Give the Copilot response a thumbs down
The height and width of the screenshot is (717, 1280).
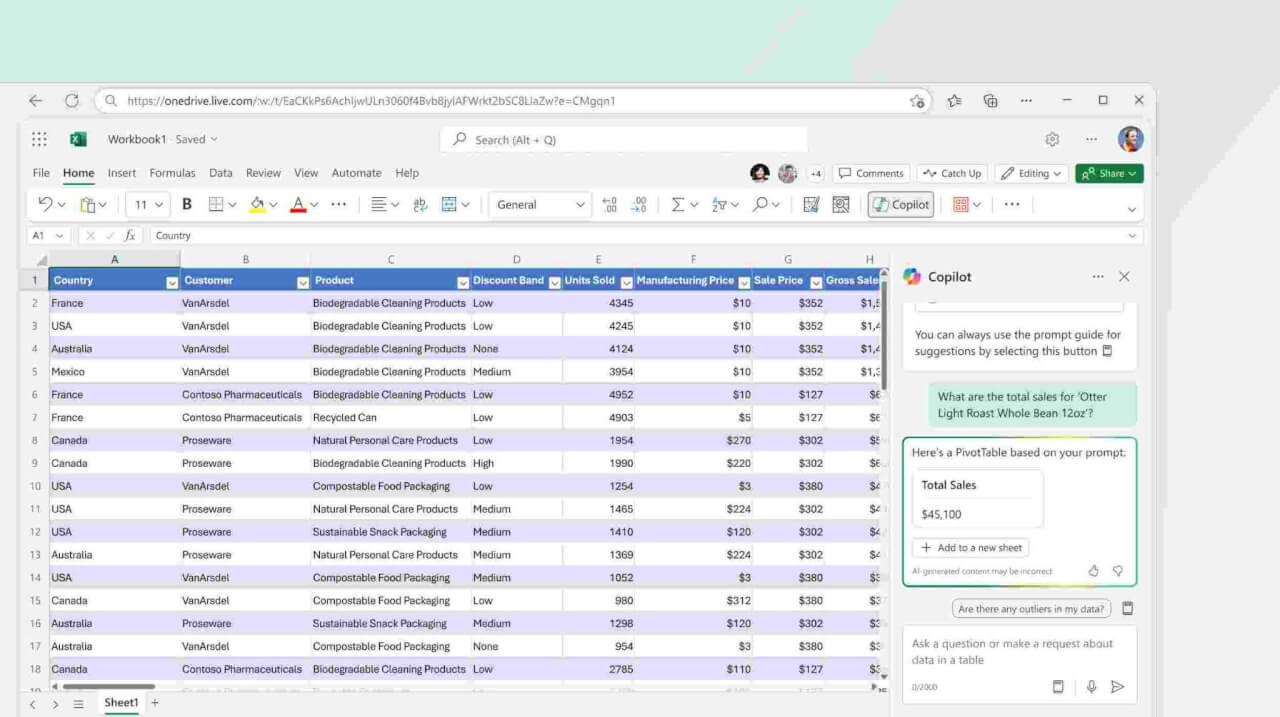(1118, 571)
